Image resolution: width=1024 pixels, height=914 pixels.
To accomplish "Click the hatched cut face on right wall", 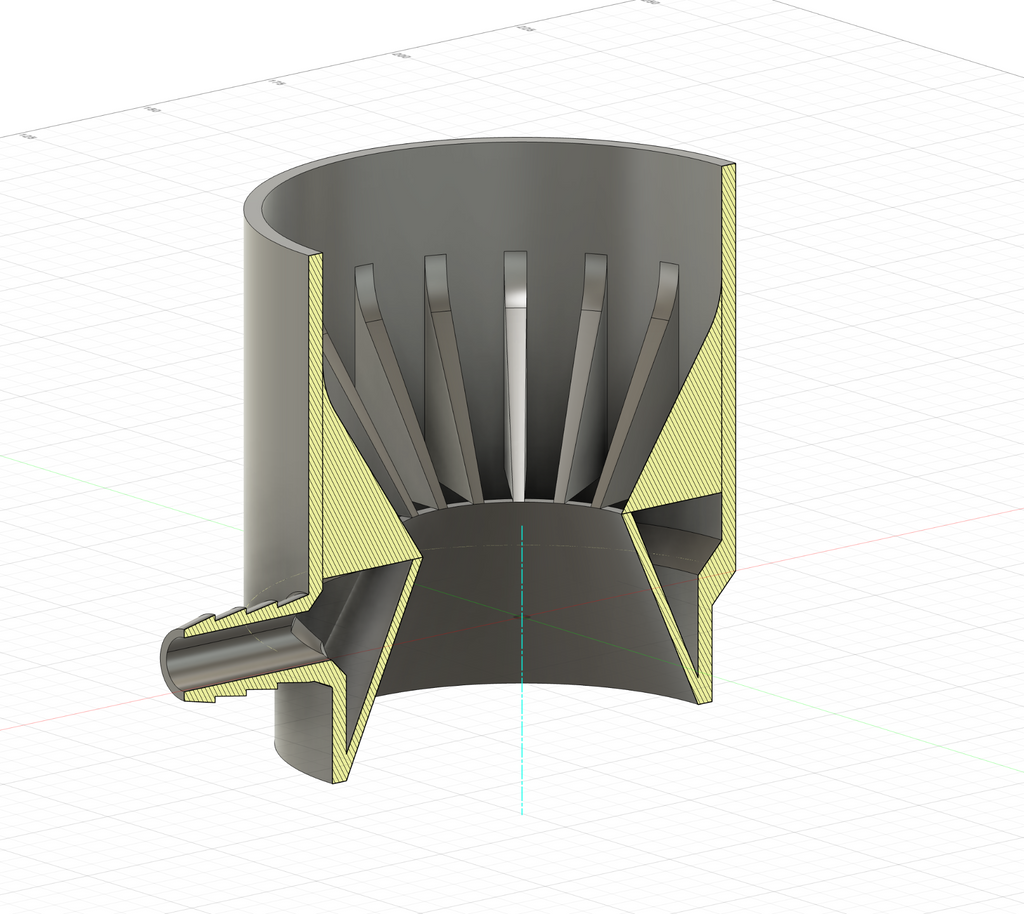I will (x=727, y=366).
